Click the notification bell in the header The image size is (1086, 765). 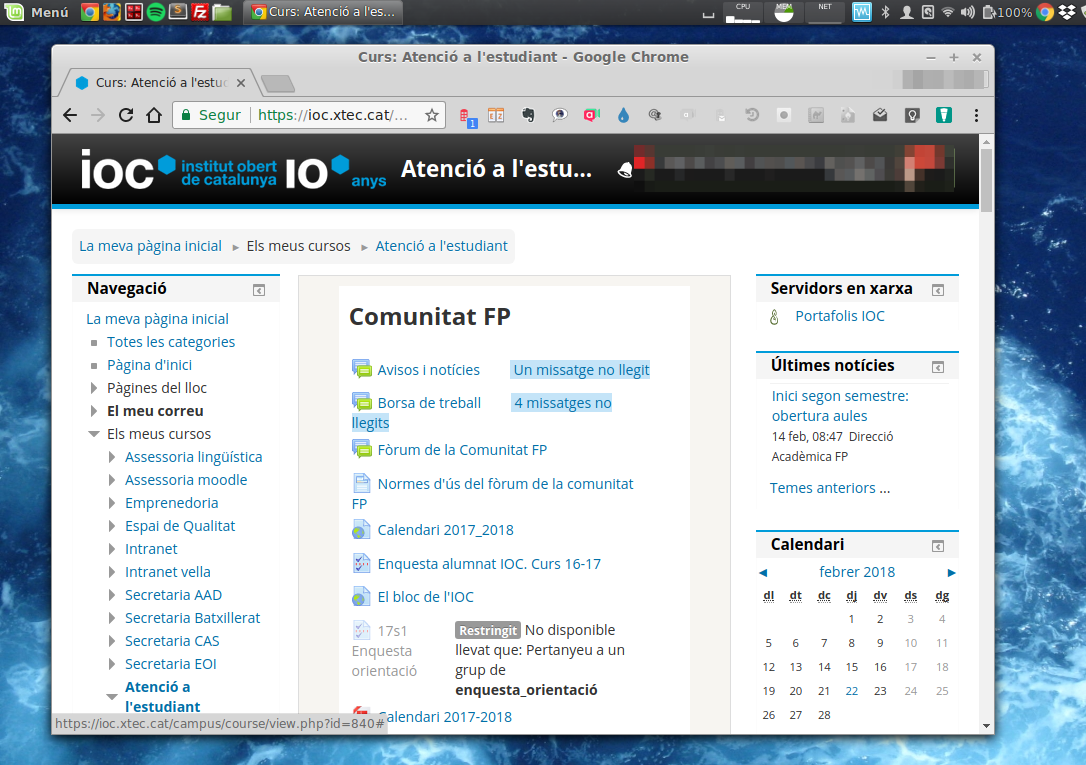[625, 169]
